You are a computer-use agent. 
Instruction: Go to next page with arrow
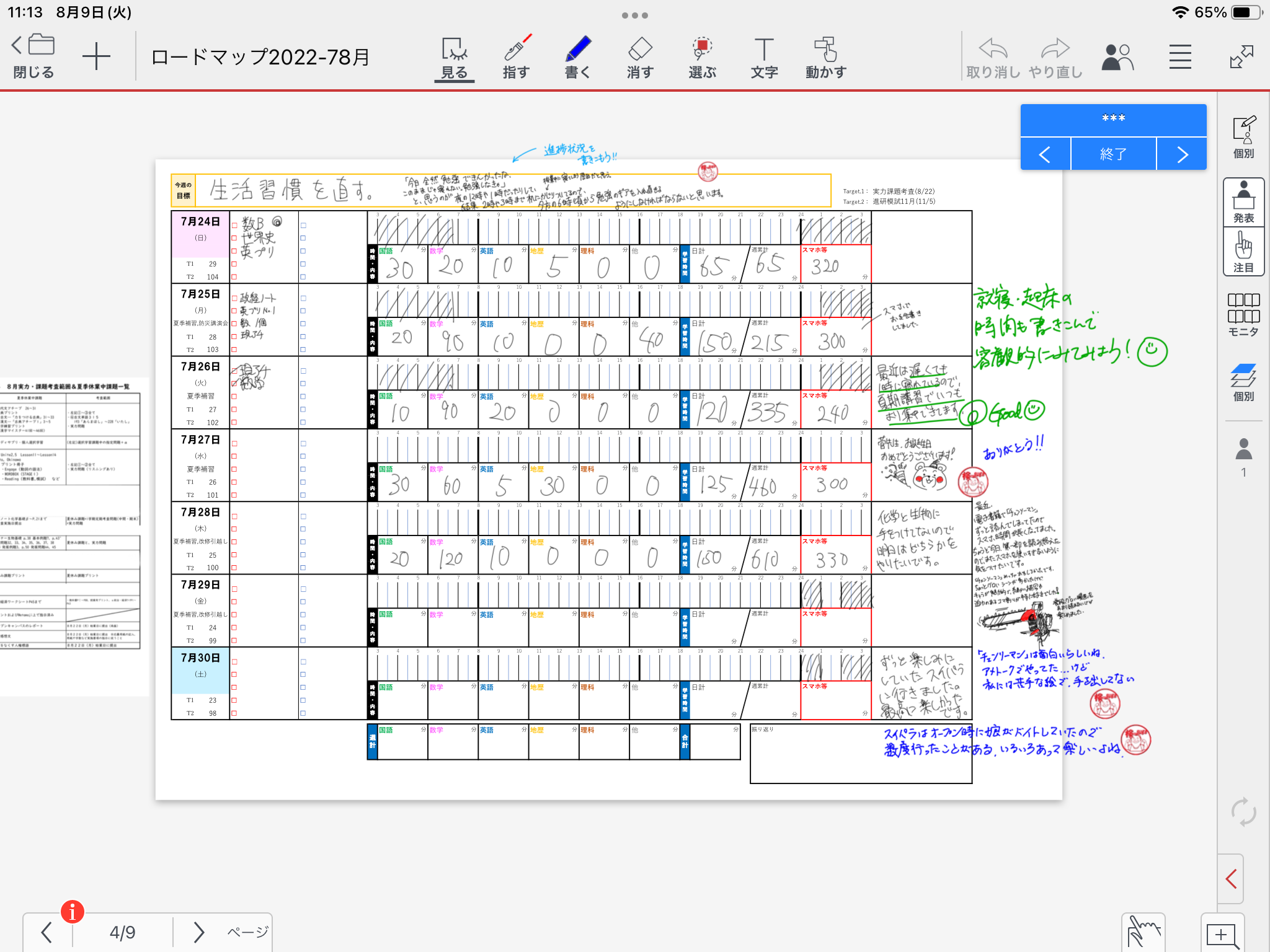pos(198,932)
